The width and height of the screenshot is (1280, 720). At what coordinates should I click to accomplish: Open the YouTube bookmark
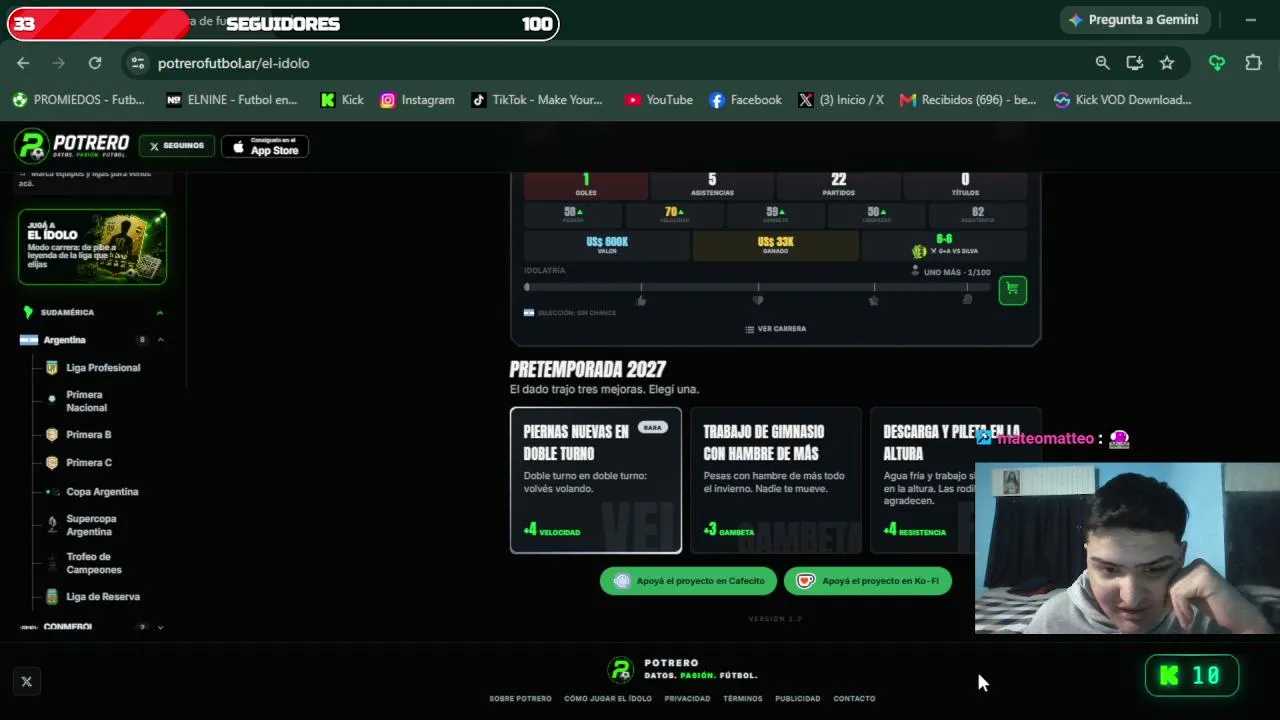coord(659,100)
